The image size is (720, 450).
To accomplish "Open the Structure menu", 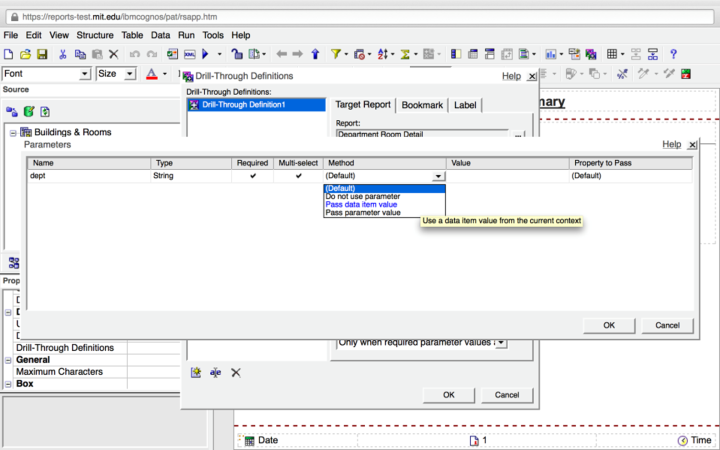I will [95, 35].
